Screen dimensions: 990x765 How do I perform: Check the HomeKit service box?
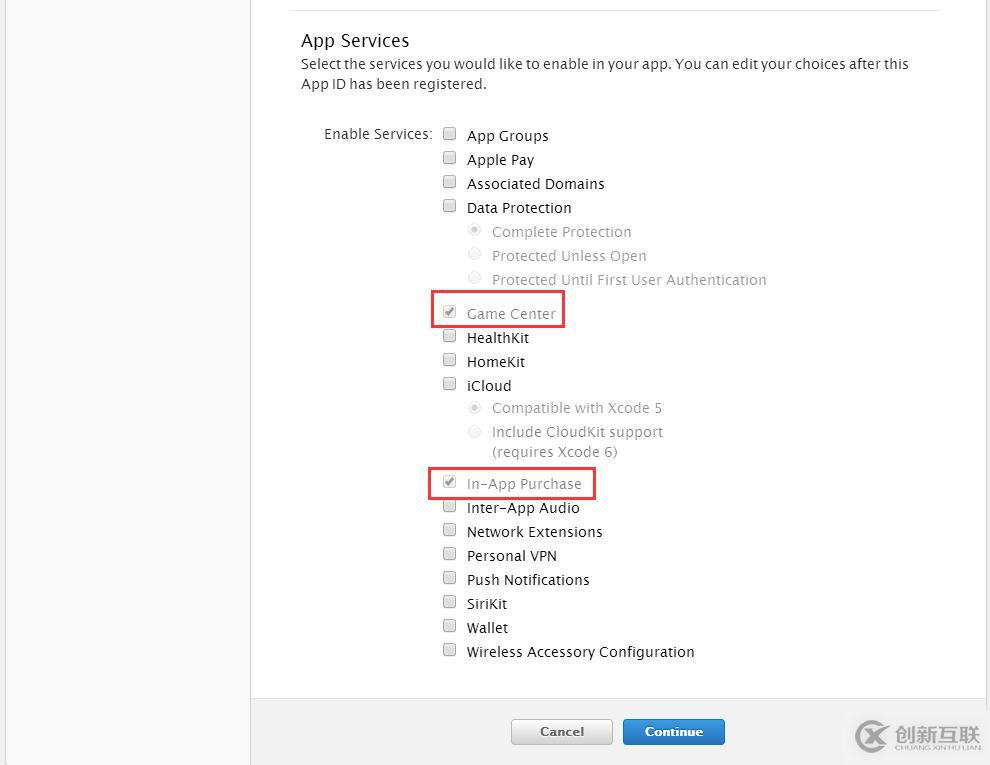(x=450, y=360)
